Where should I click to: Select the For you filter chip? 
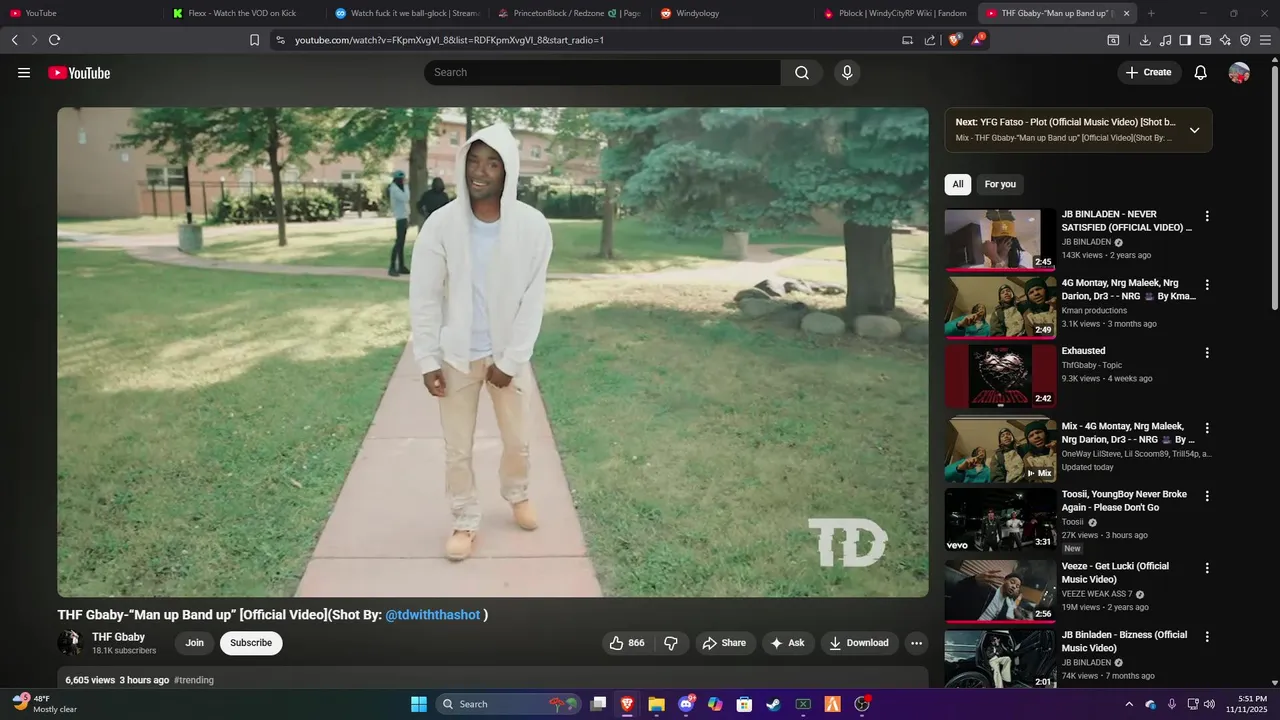pyautogui.click(x=1000, y=184)
